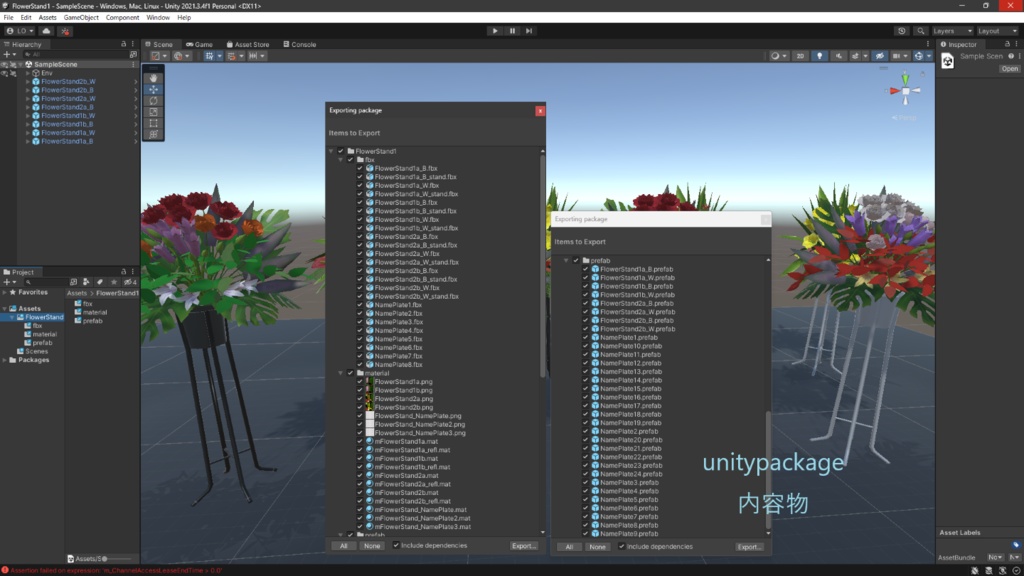Open the GameObject menu
The width and height of the screenshot is (1024, 576).
point(81,18)
